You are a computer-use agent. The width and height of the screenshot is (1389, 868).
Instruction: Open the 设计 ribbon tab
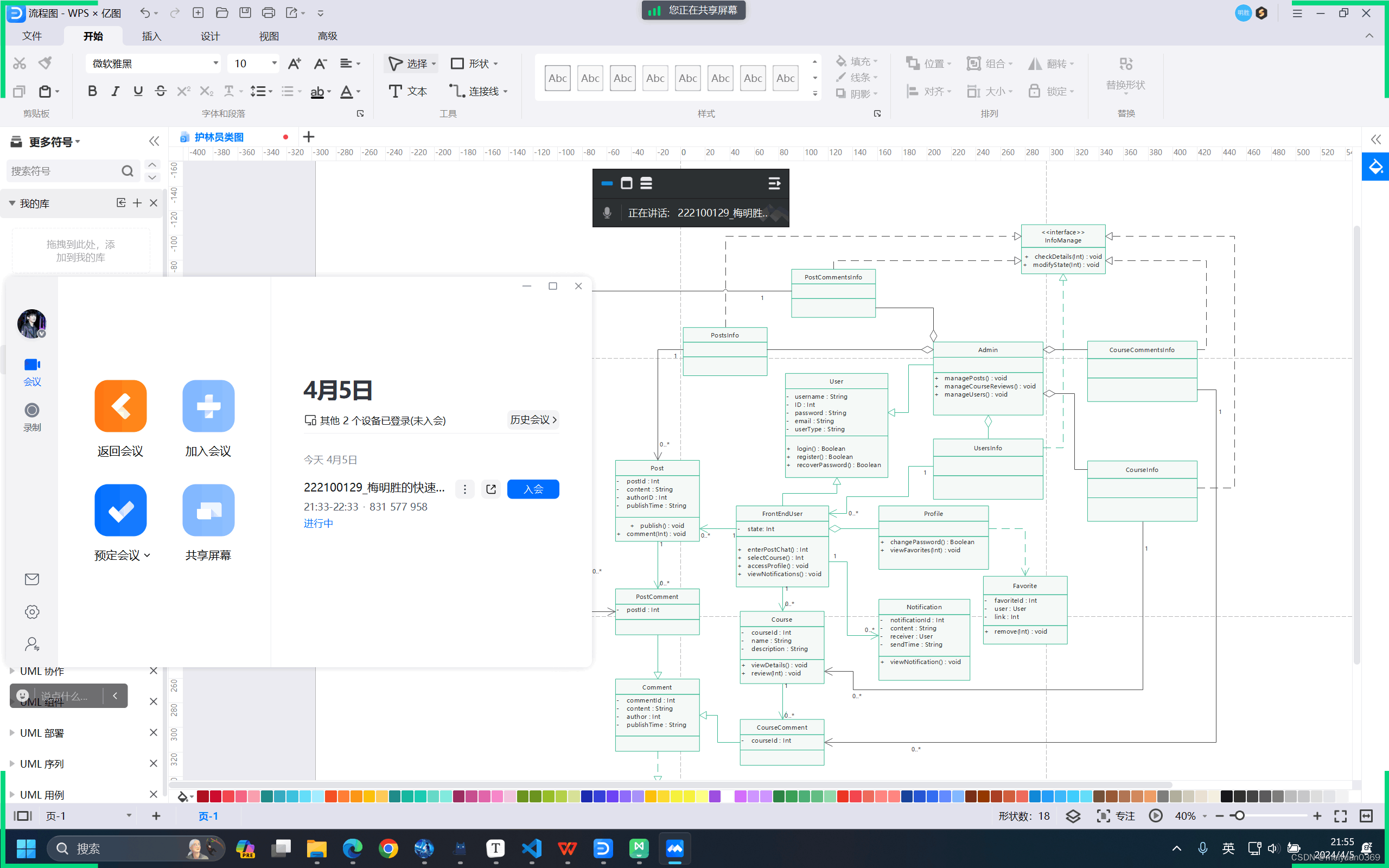tap(210, 36)
